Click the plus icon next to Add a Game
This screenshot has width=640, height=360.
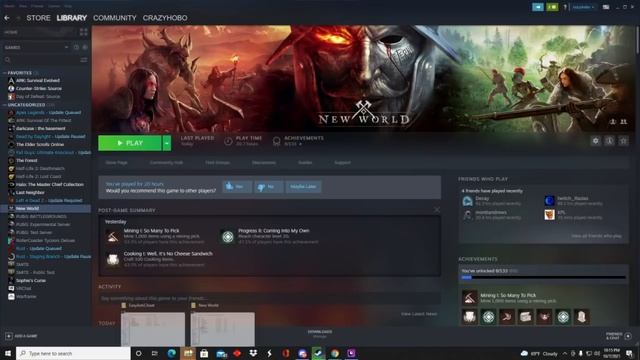(x=9, y=336)
